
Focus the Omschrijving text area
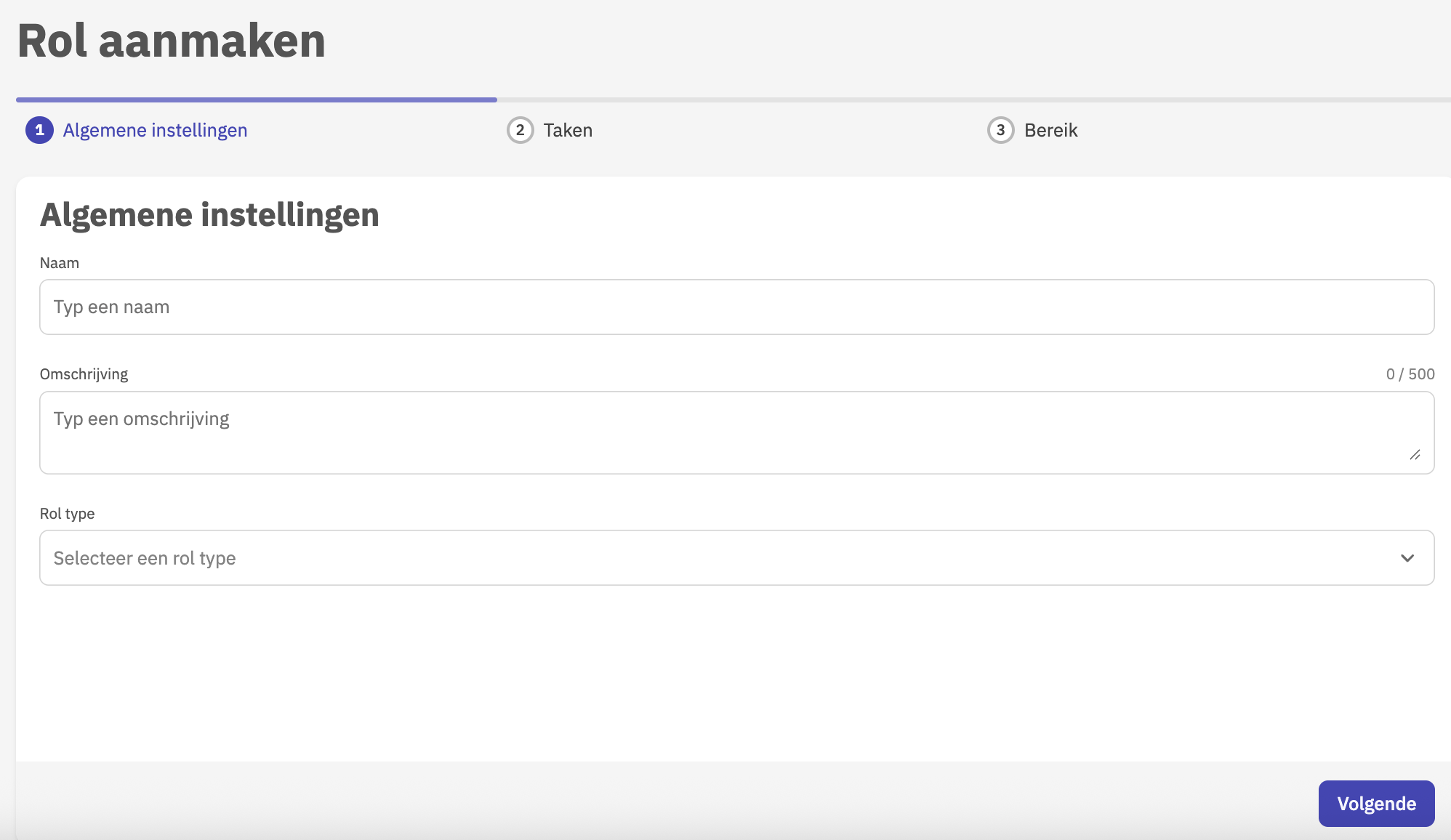(x=736, y=433)
